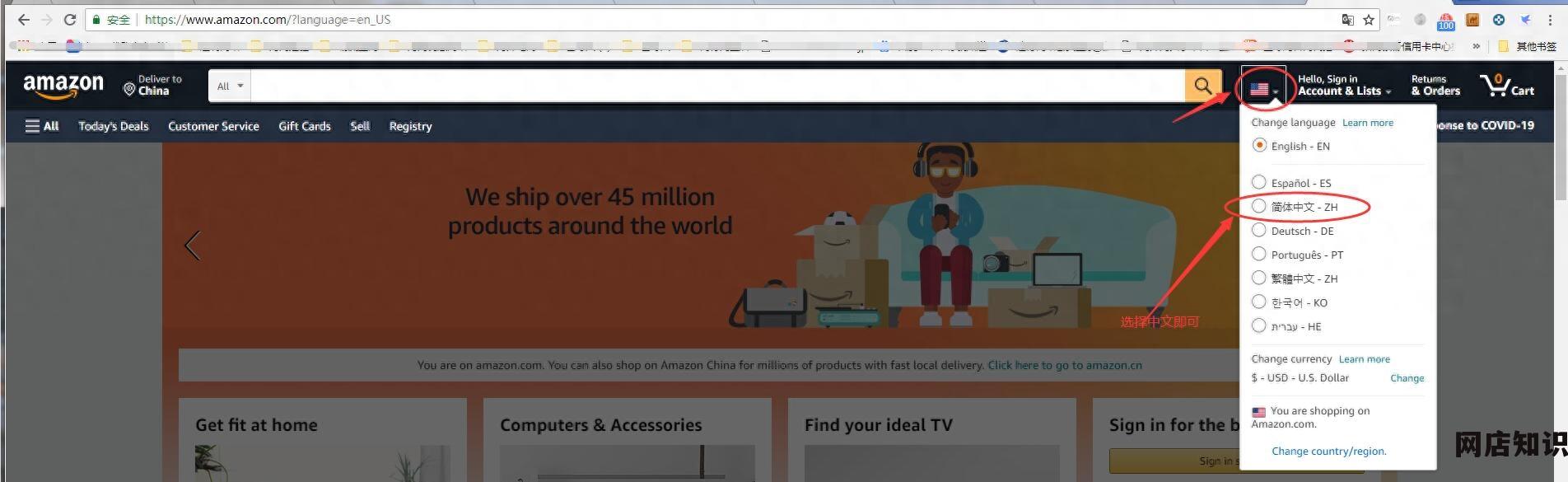This screenshot has height=482, width=1568.
Task: Select the English - EN radio button
Action: click(x=1259, y=145)
